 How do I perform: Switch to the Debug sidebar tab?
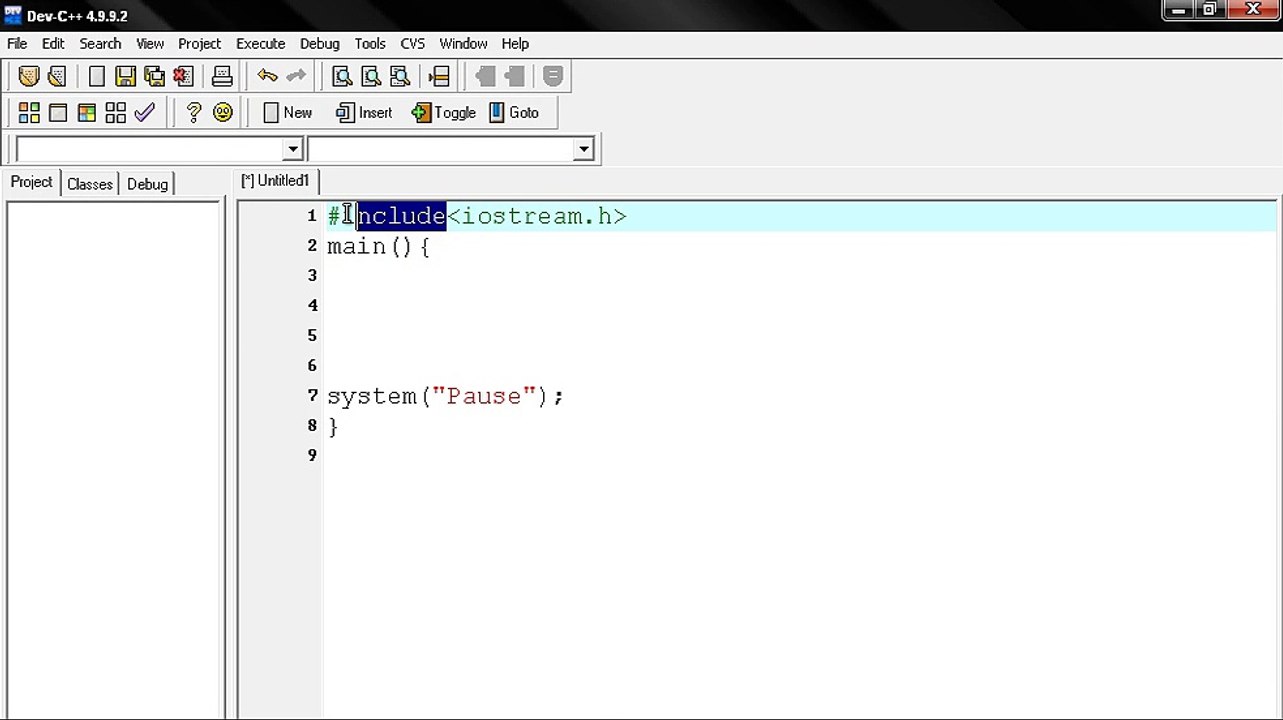147,184
